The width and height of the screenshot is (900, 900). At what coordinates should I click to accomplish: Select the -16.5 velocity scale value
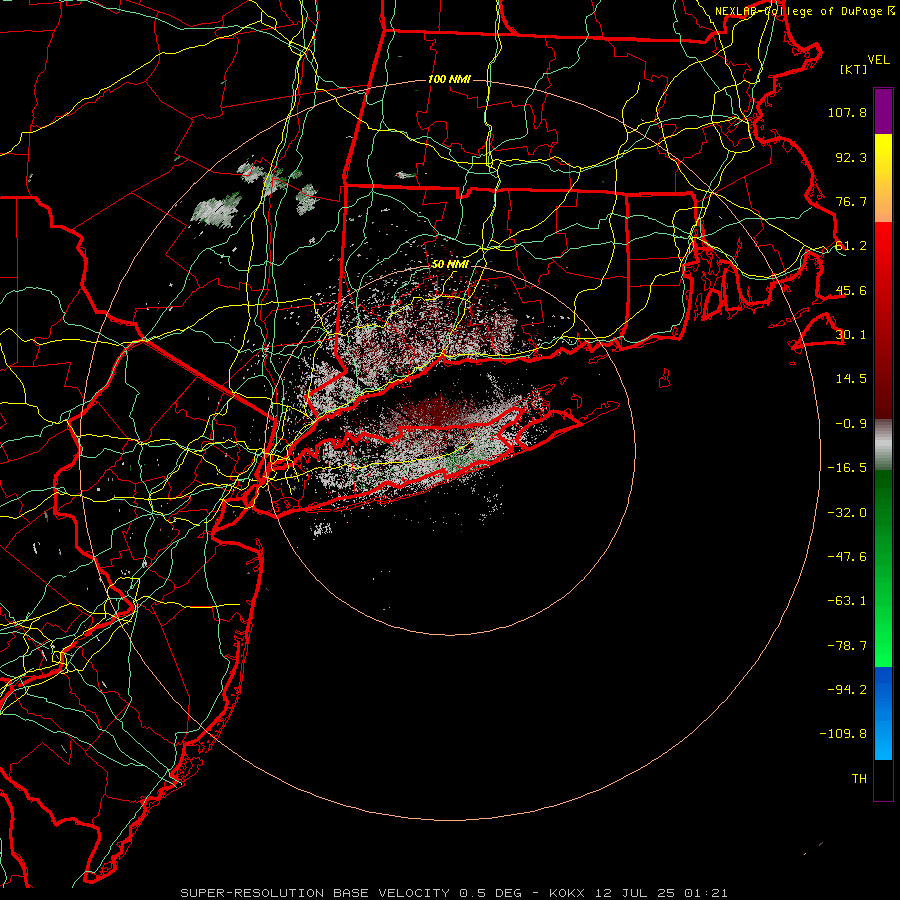pos(847,468)
